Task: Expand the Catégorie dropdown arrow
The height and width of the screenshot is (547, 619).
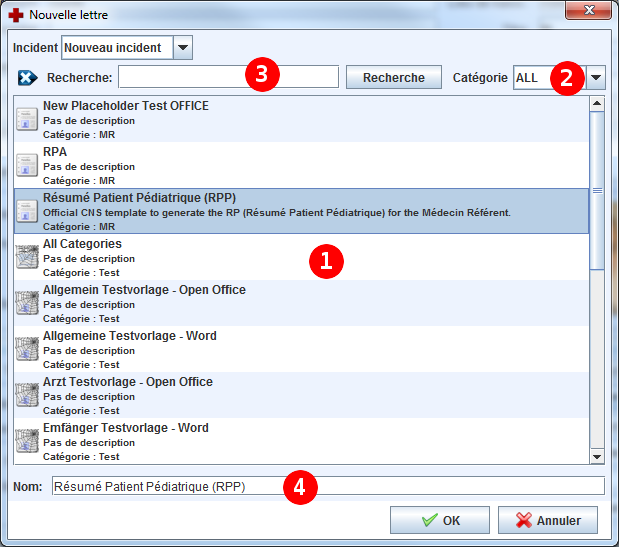Action: click(x=596, y=78)
